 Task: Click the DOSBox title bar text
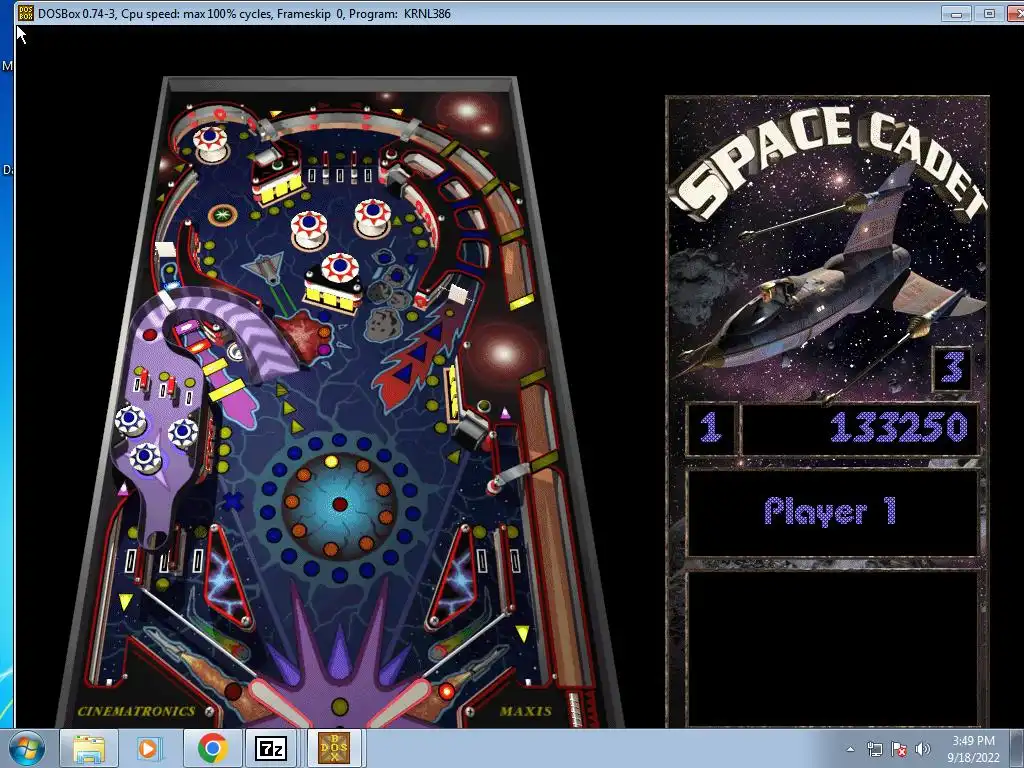pos(244,13)
